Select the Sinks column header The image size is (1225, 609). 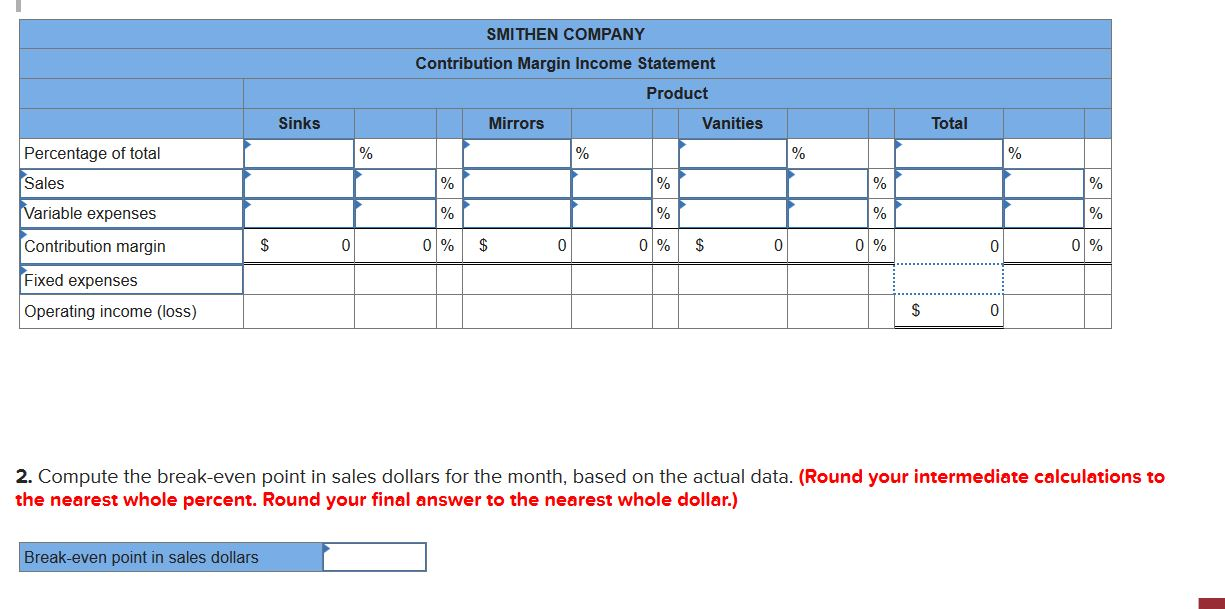pyautogui.click(x=300, y=123)
